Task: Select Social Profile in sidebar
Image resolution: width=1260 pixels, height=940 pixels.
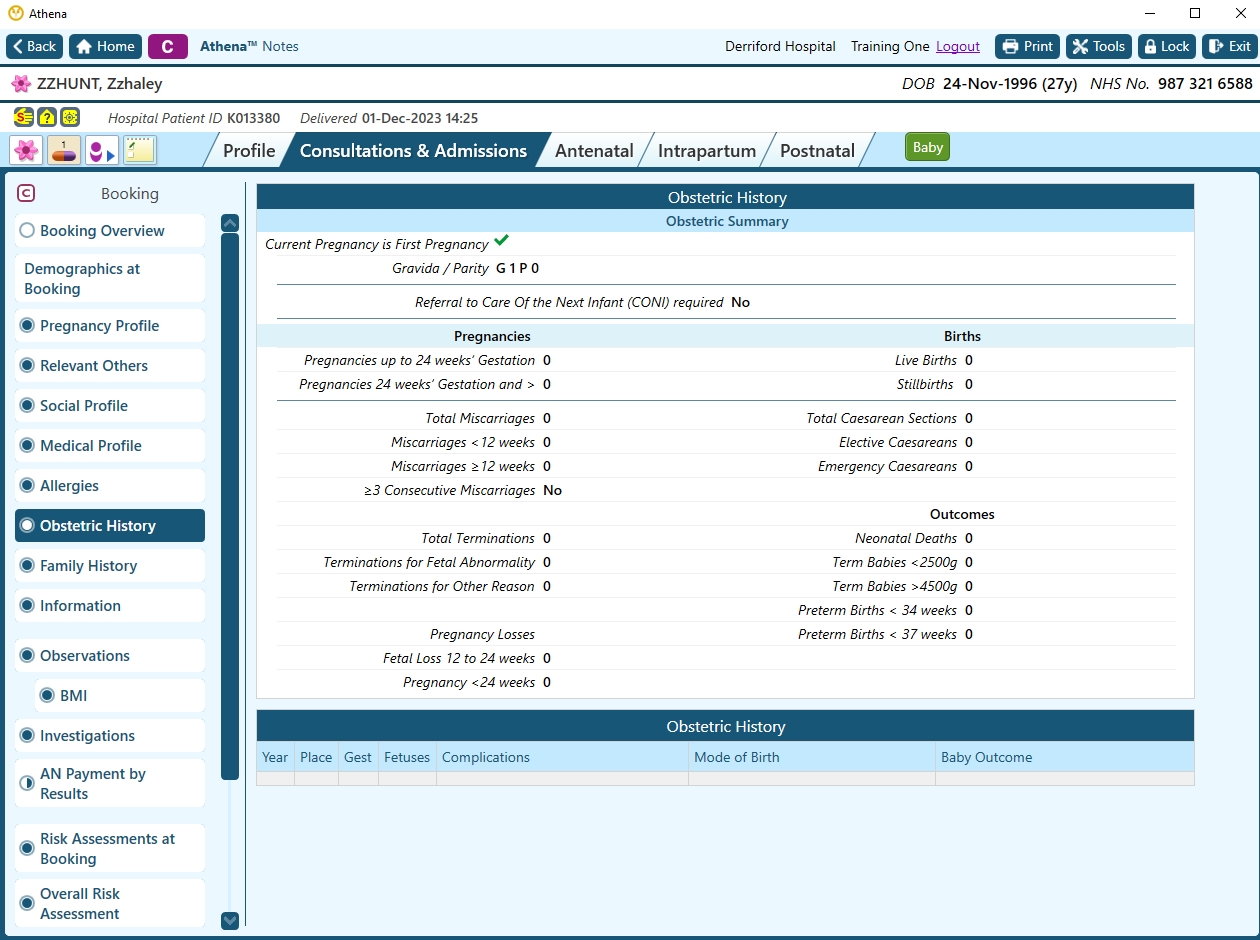Action: click(x=110, y=406)
